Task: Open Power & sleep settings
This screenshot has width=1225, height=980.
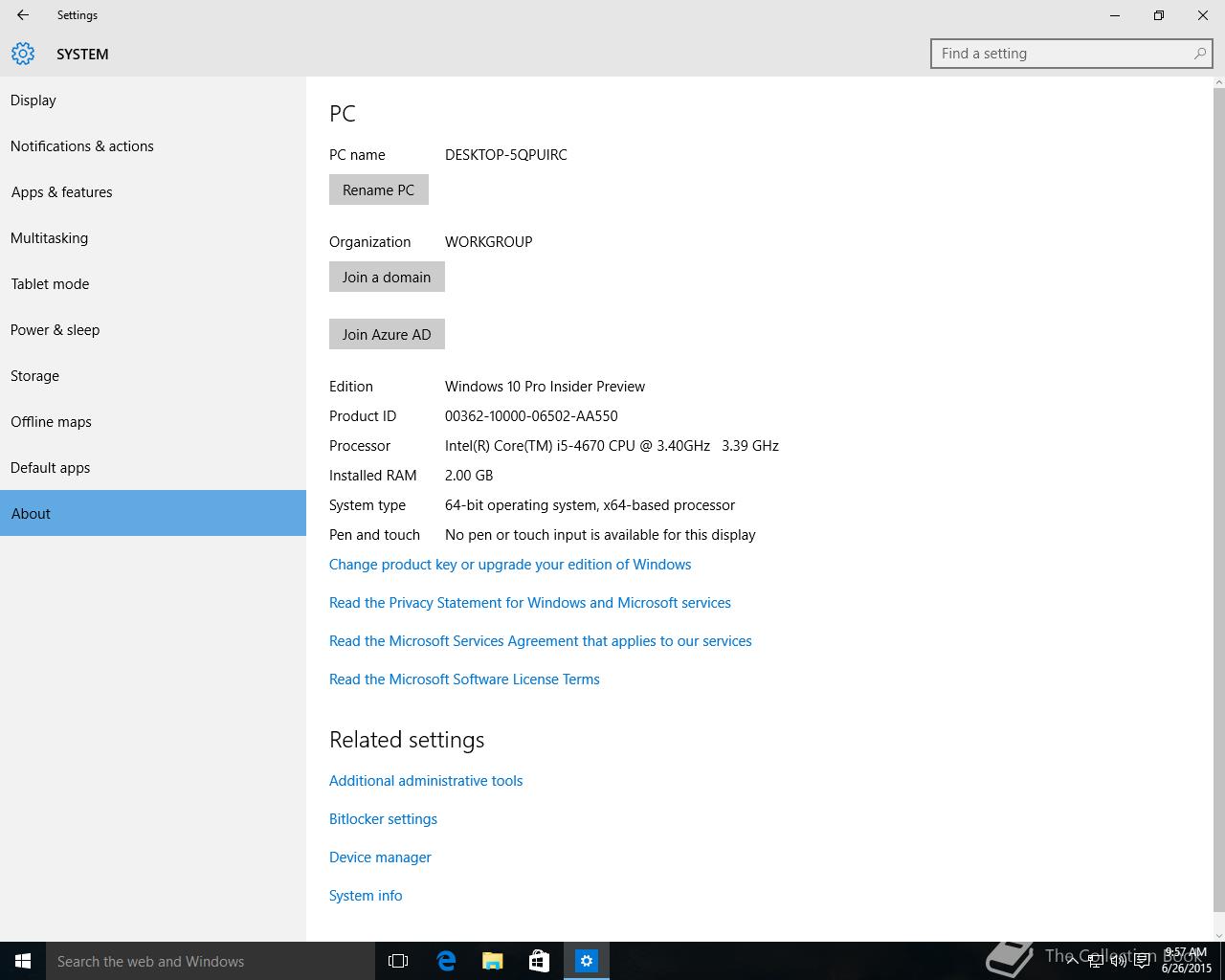Action: click(153, 330)
